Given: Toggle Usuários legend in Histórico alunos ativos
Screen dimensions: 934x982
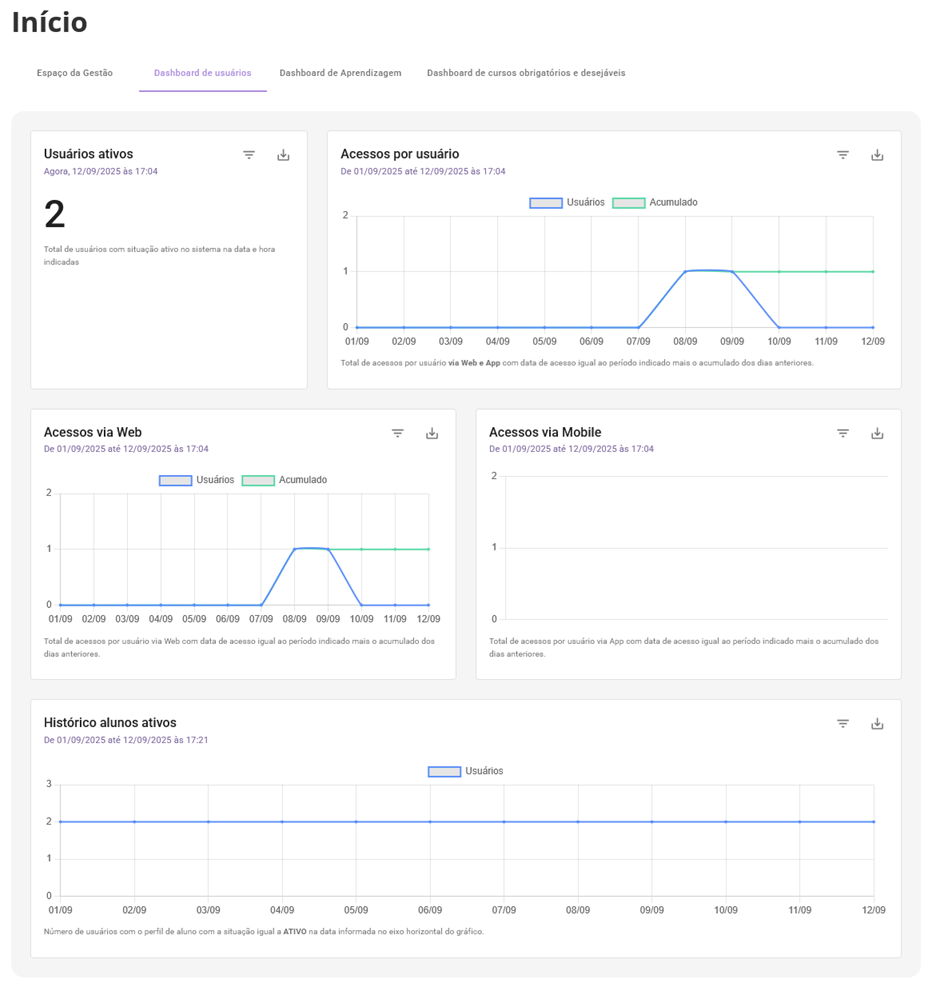Looking at the screenshot, I should click(x=466, y=772).
